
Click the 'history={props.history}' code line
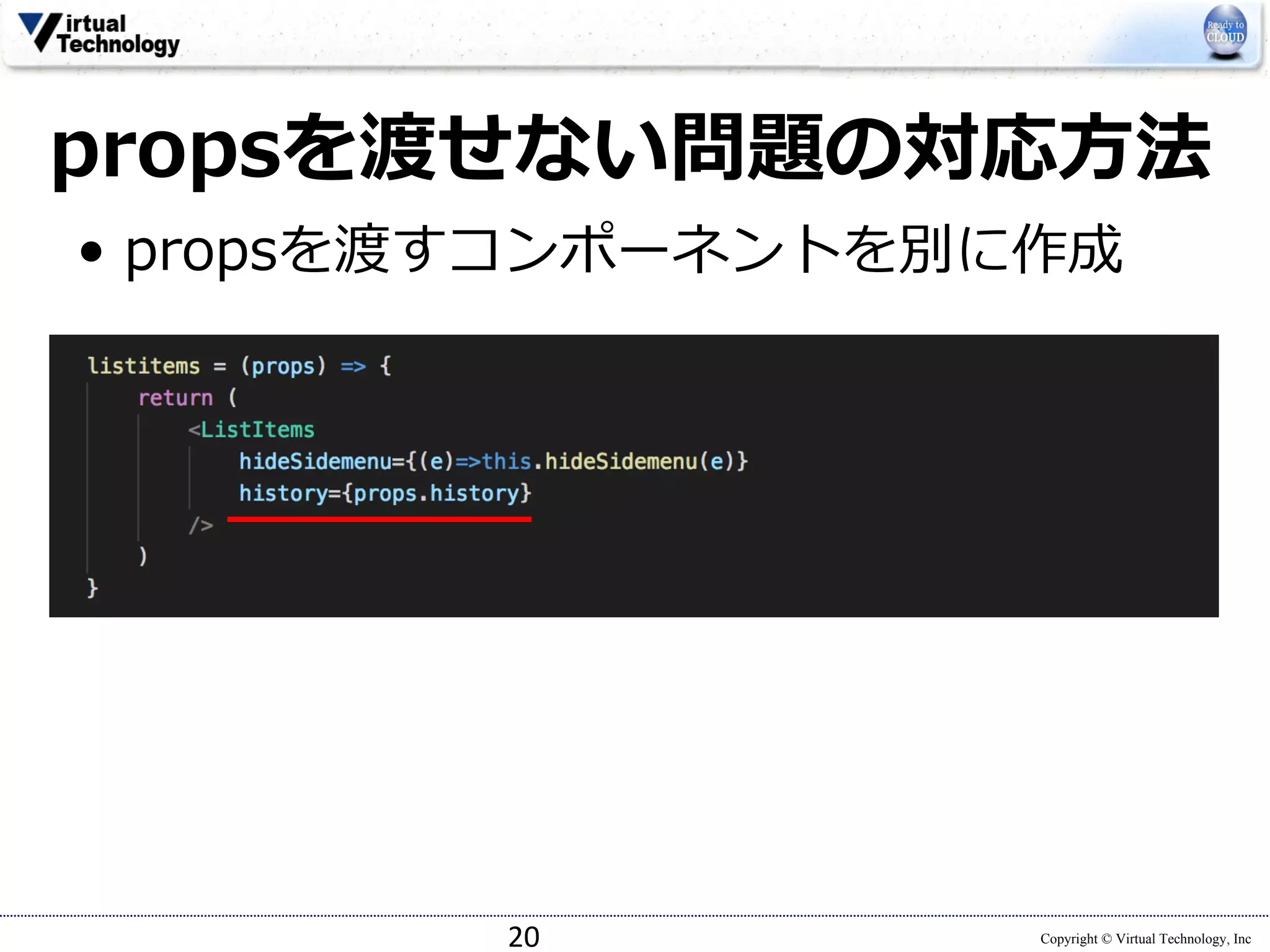[385, 493]
